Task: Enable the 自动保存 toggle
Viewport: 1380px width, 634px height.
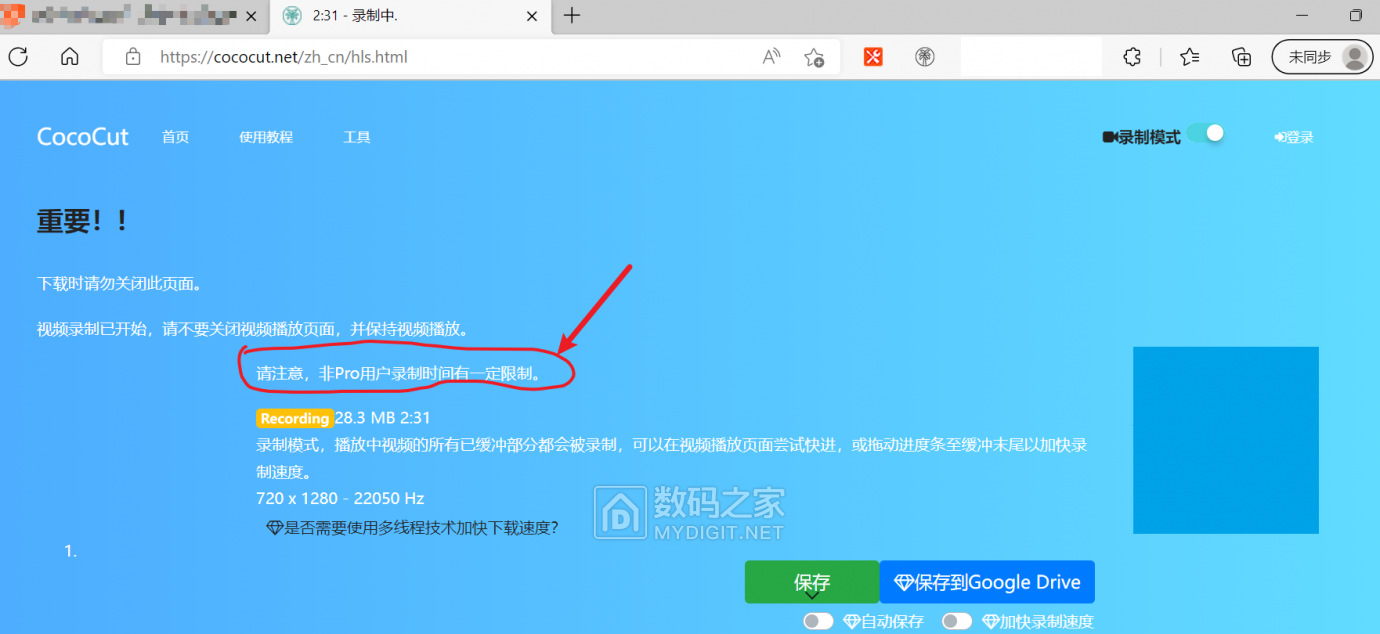Action: [818, 621]
